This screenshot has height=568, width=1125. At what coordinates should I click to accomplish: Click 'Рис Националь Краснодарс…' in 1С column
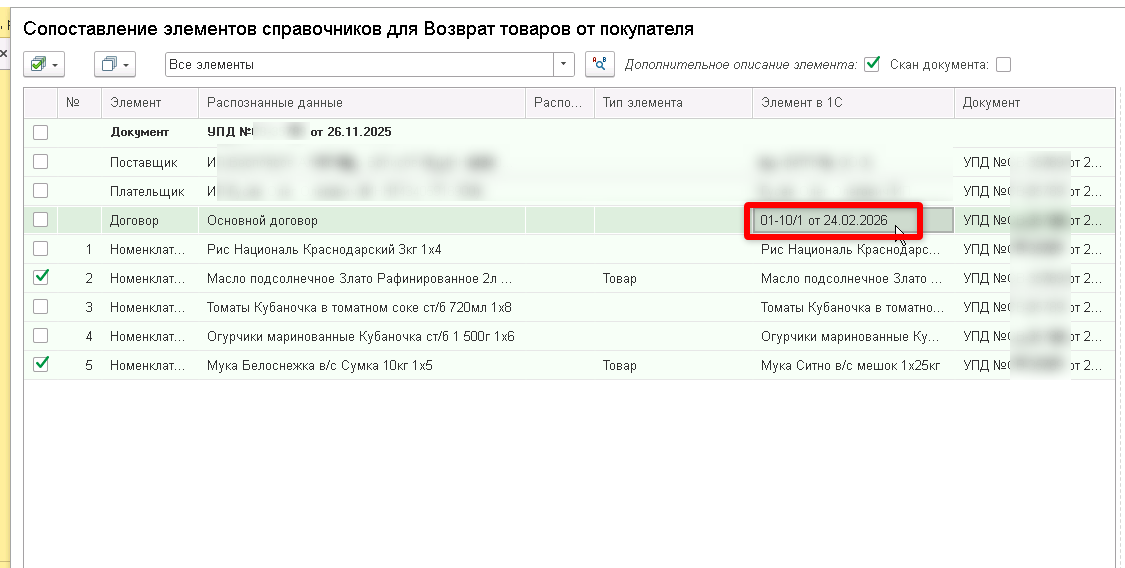point(853,250)
